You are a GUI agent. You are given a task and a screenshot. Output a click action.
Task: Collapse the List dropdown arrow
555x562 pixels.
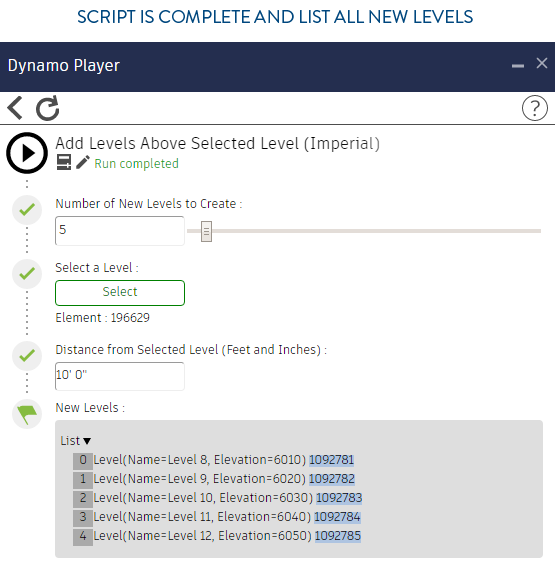pyautogui.click(x=87, y=441)
